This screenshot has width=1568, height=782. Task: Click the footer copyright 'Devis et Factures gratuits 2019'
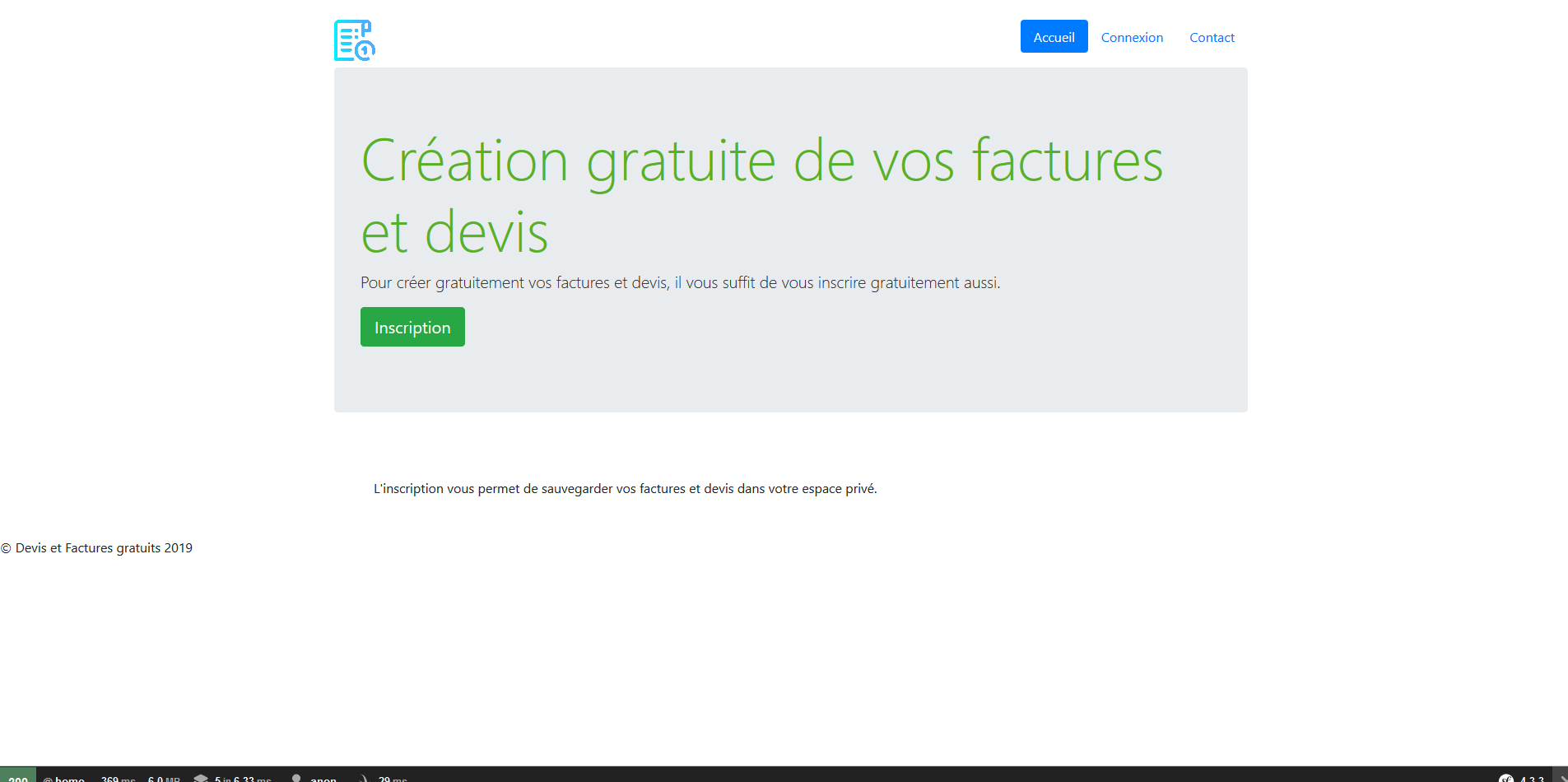(x=96, y=547)
